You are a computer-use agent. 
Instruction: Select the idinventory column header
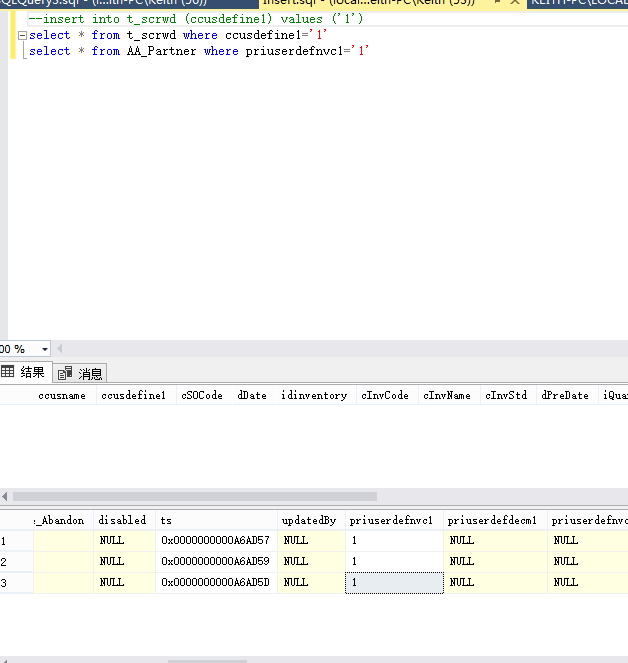pos(314,395)
